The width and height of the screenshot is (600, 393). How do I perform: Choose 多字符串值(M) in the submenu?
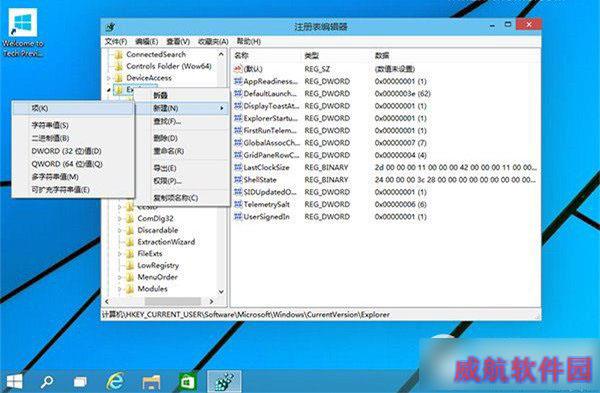(73, 177)
